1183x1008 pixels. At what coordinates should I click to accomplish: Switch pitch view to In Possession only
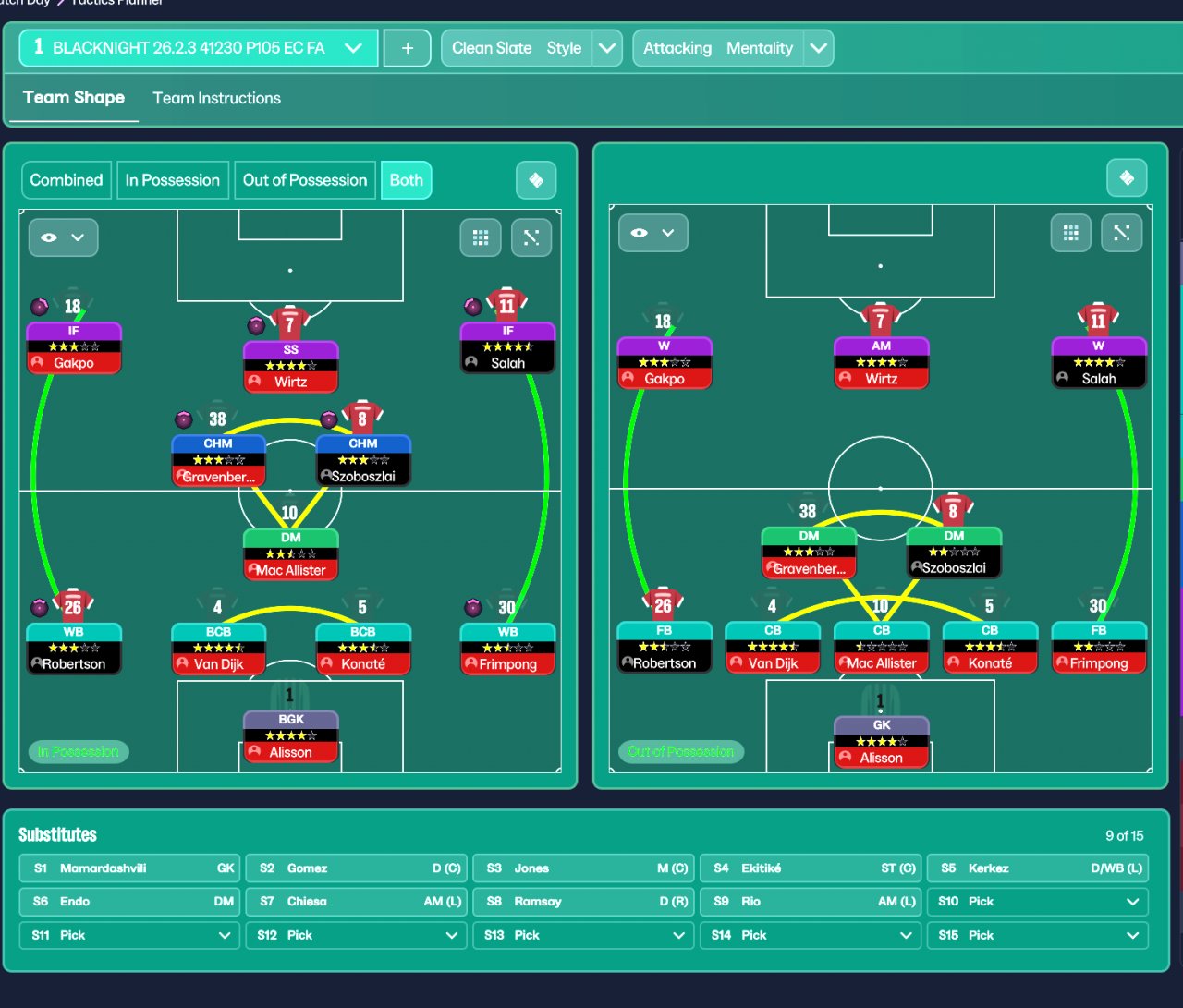(173, 180)
